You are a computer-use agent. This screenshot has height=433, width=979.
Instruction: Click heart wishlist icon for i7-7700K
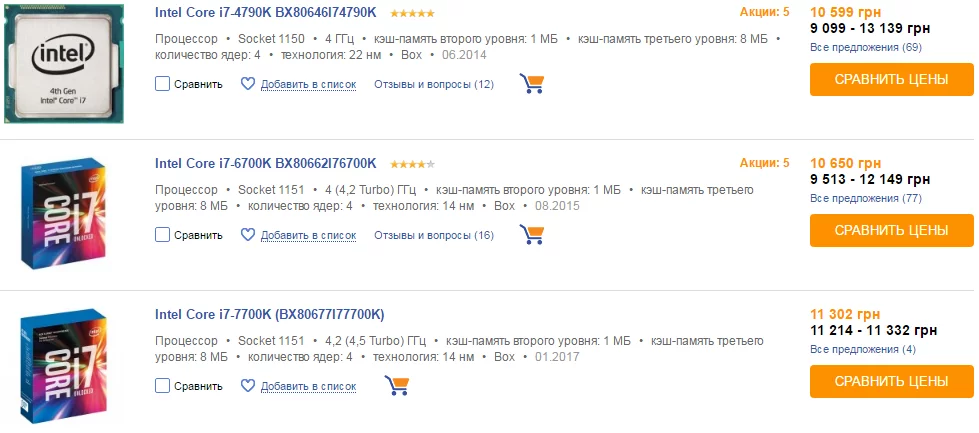(x=248, y=385)
